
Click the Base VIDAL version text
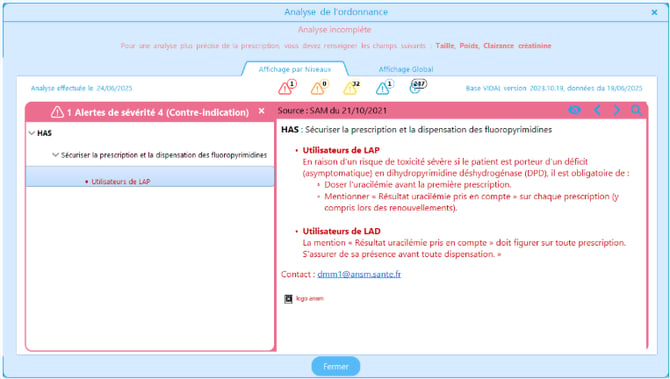[554, 88]
